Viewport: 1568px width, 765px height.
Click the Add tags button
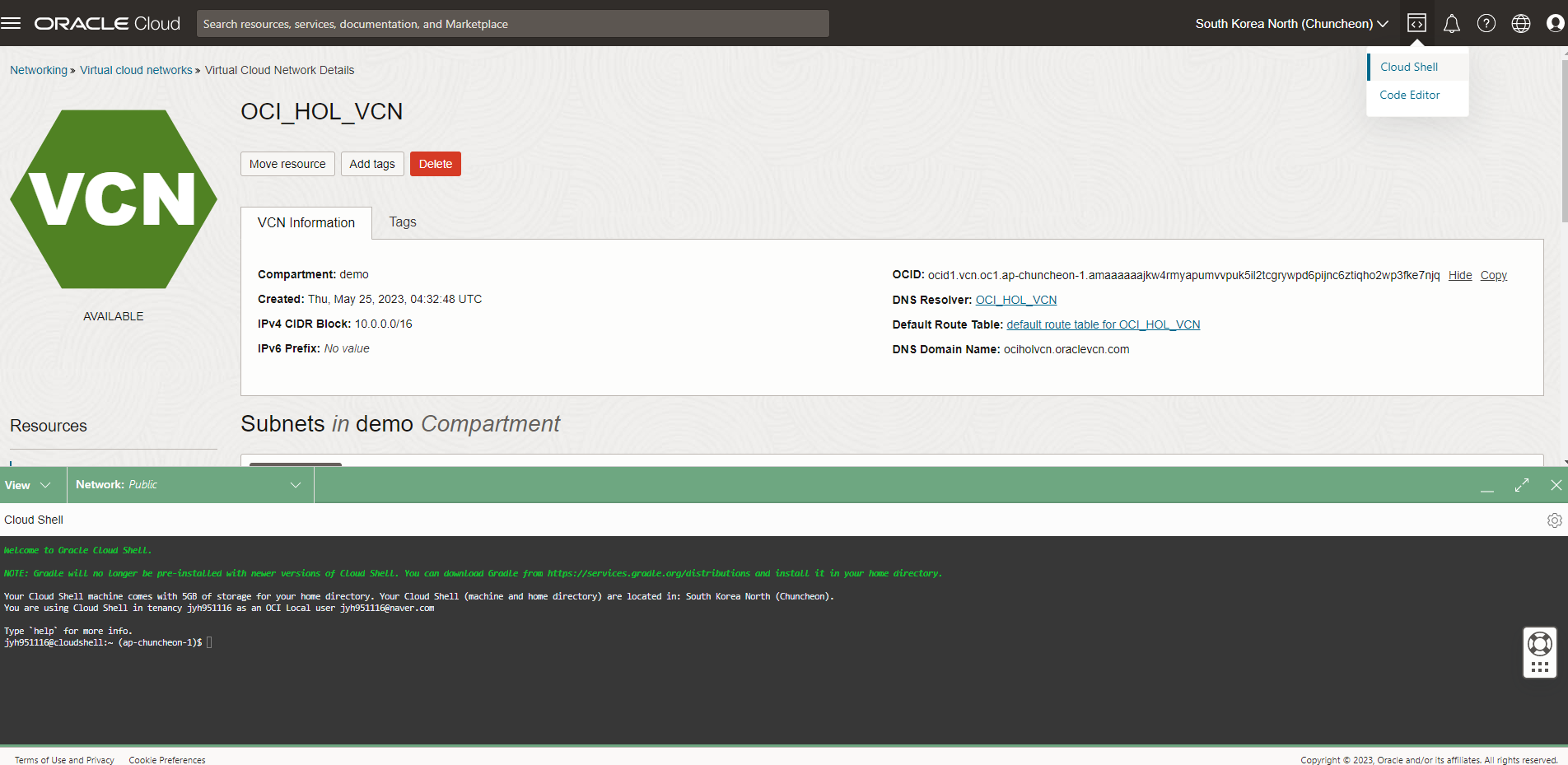pyautogui.click(x=372, y=164)
